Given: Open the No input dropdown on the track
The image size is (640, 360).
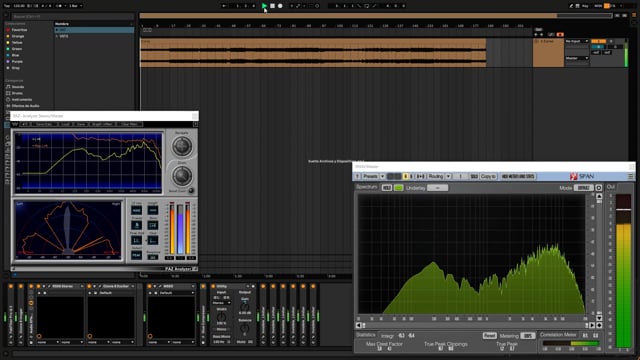Looking at the screenshot, I should tap(577, 41).
